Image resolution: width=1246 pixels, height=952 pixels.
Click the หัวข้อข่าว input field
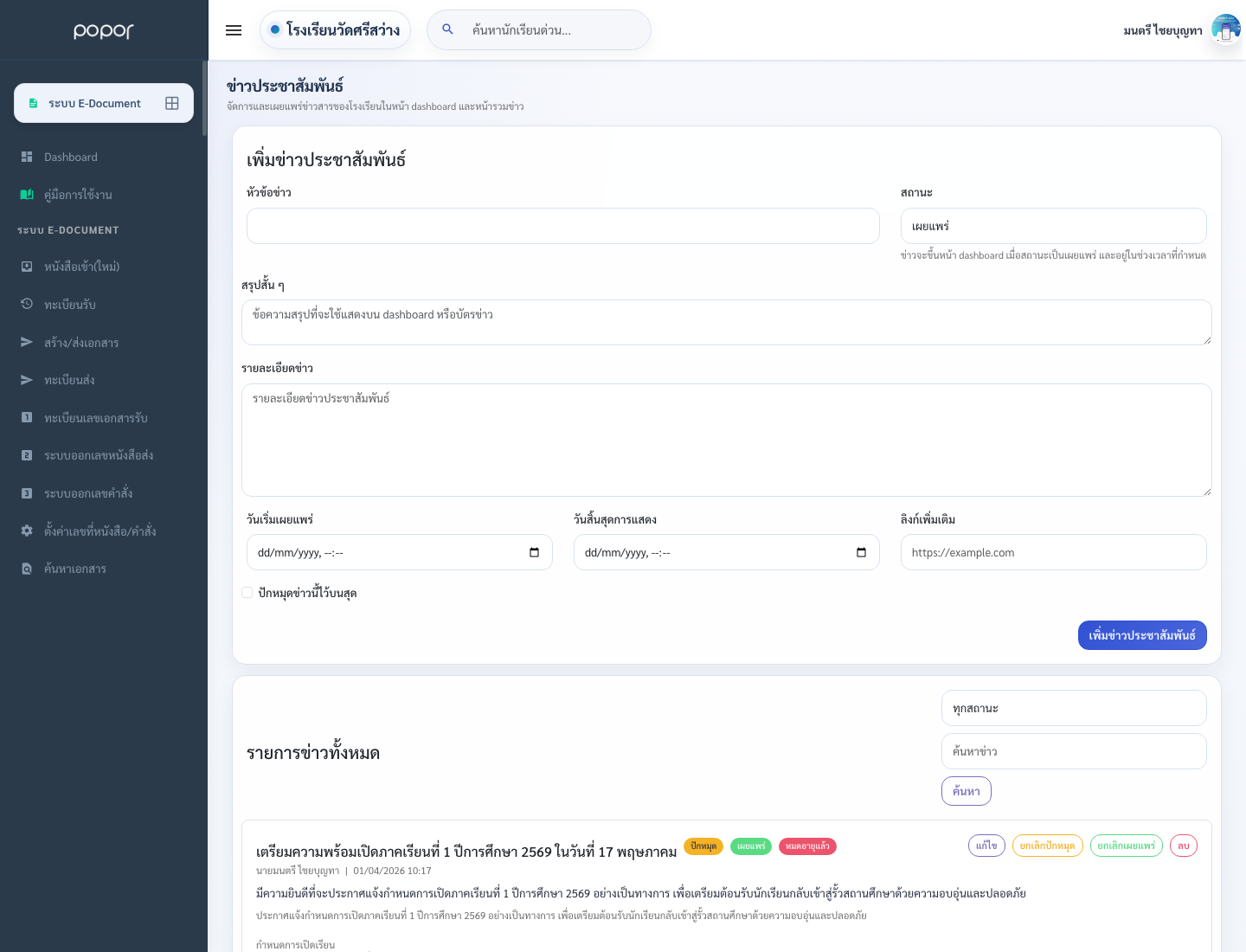(563, 226)
